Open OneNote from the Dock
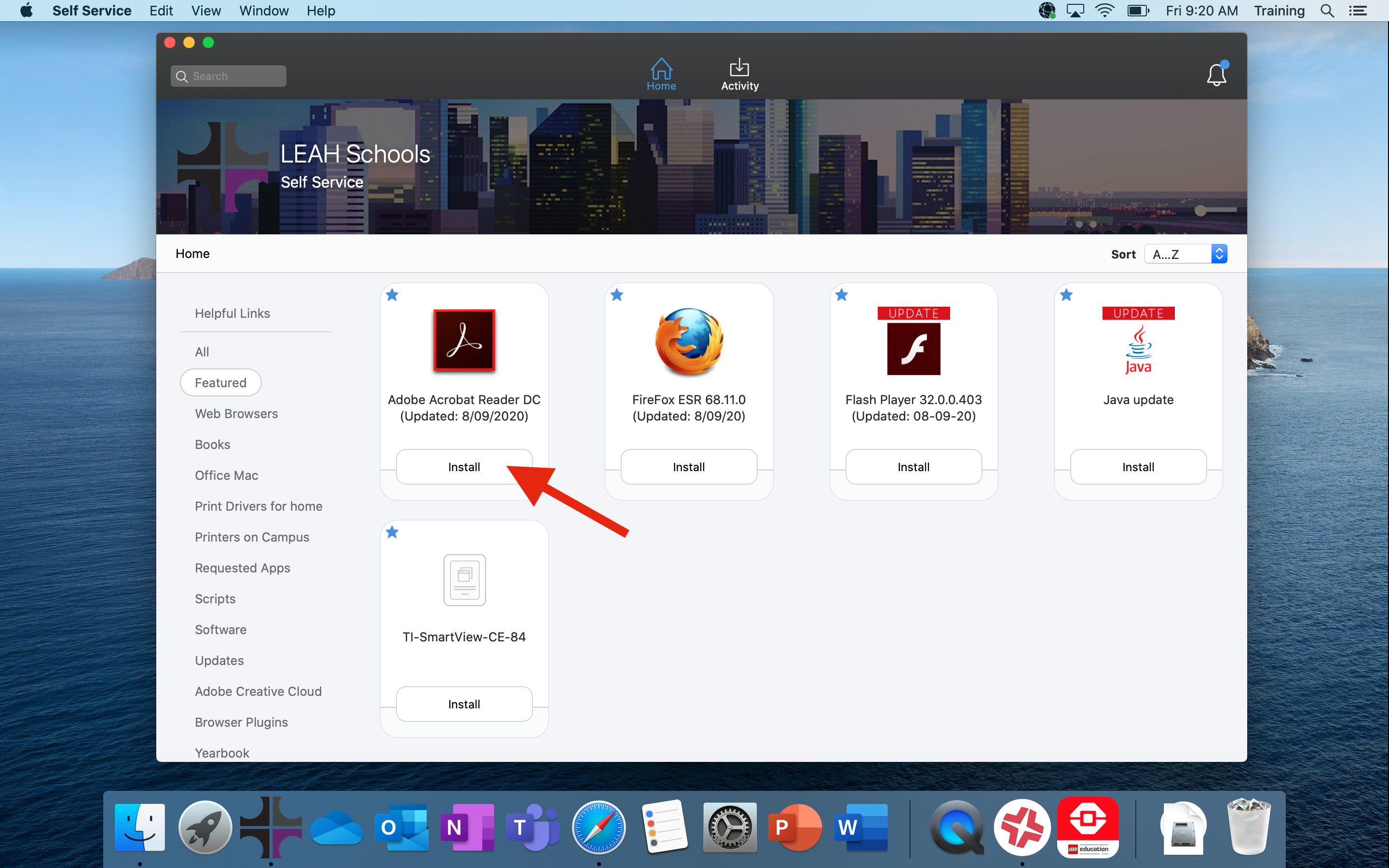Viewport: 1389px width, 868px height. point(467,827)
